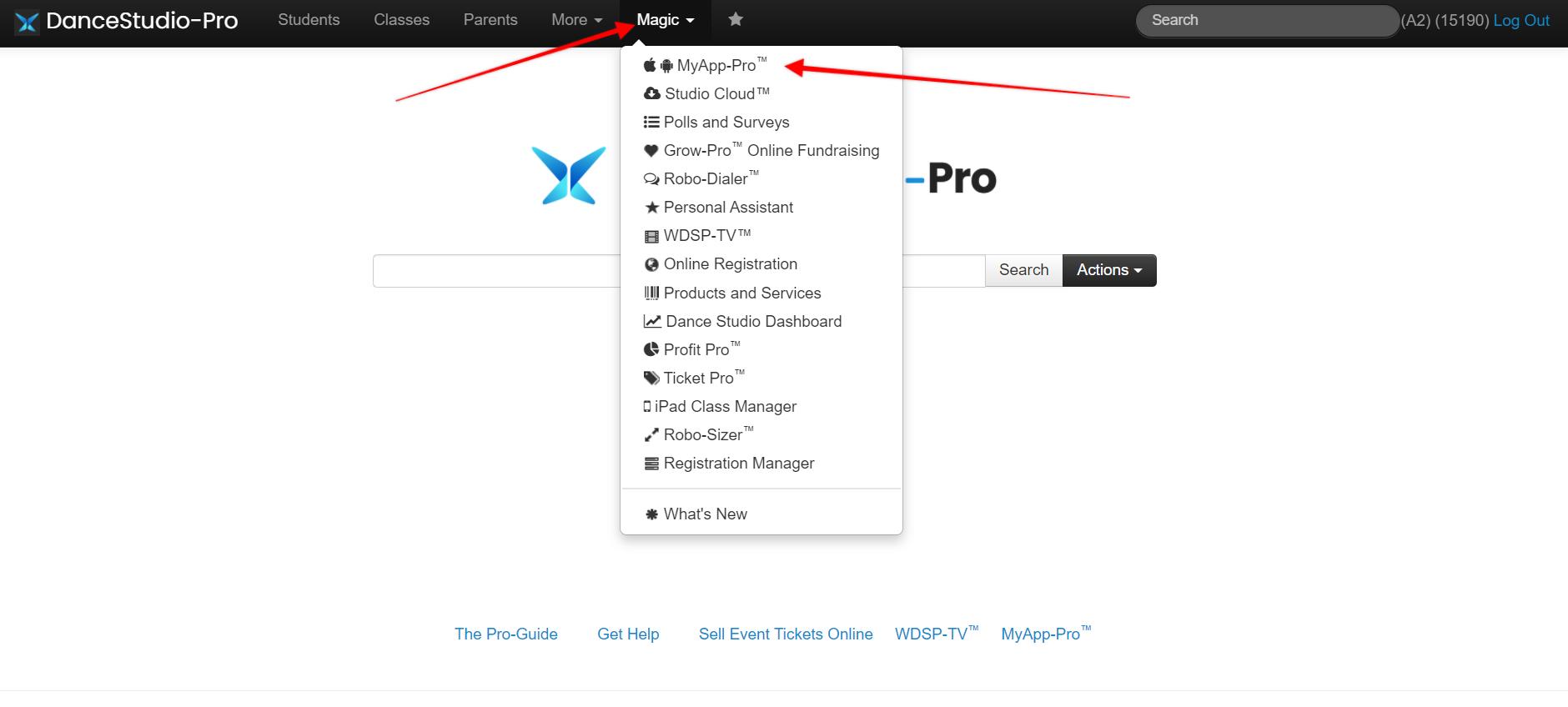Click the tablet icon next to iPad Class Manager
1568x707 pixels.
pyautogui.click(x=647, y=406)
